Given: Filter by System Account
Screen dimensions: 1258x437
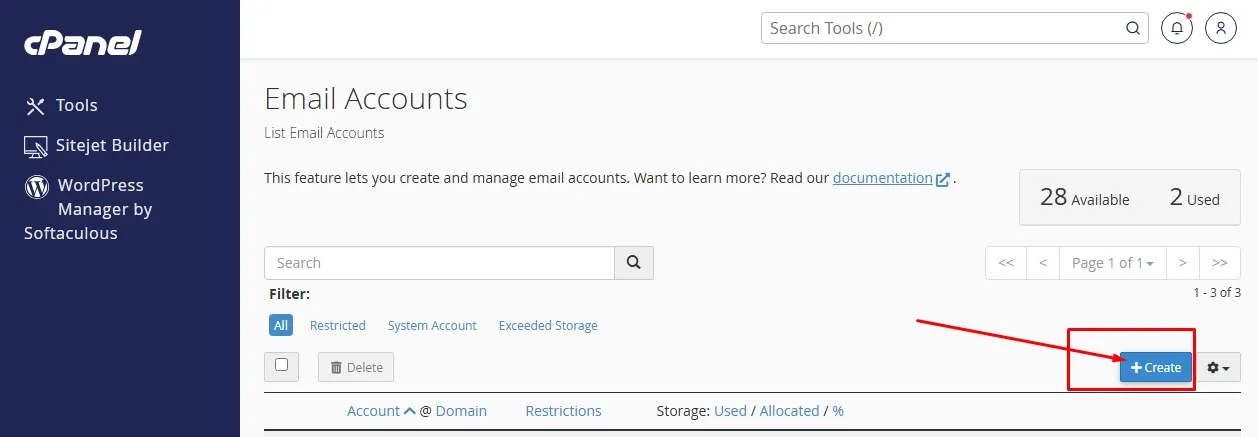Looking at the screenshot, I should tap(432, 325).
